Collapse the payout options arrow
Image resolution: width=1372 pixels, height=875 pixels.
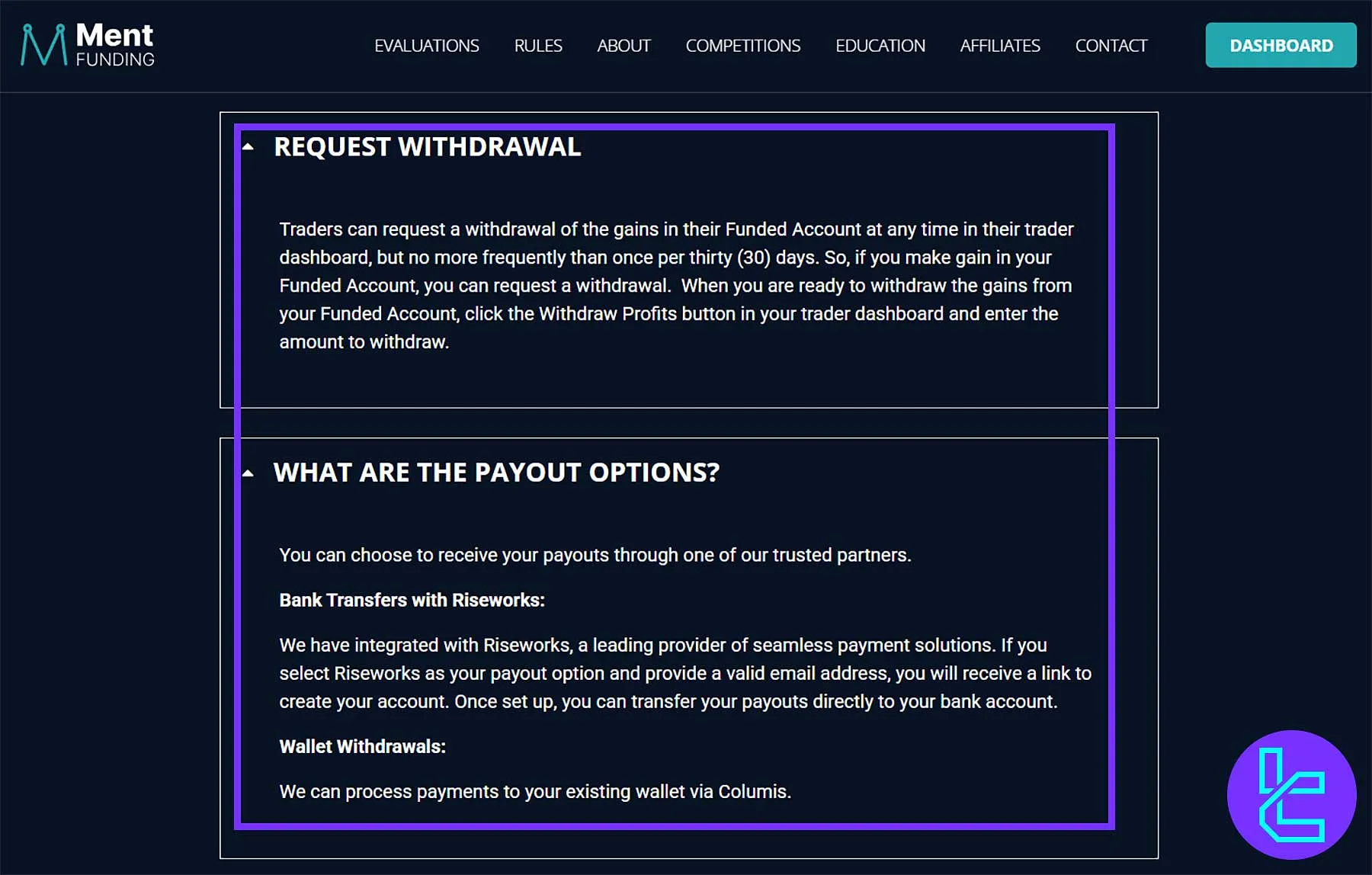[x=248, y=473]
